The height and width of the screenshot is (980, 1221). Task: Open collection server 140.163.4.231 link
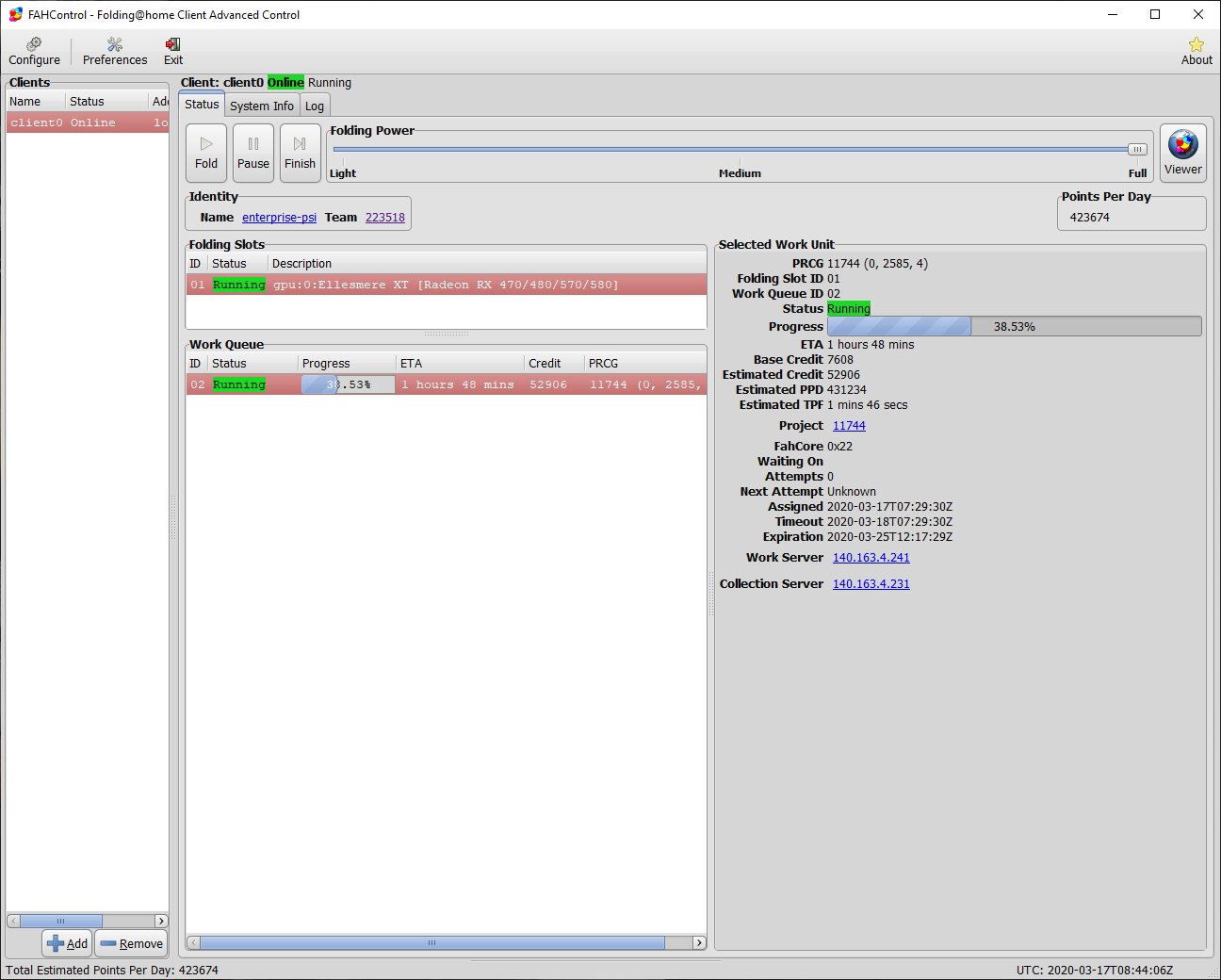871,584
